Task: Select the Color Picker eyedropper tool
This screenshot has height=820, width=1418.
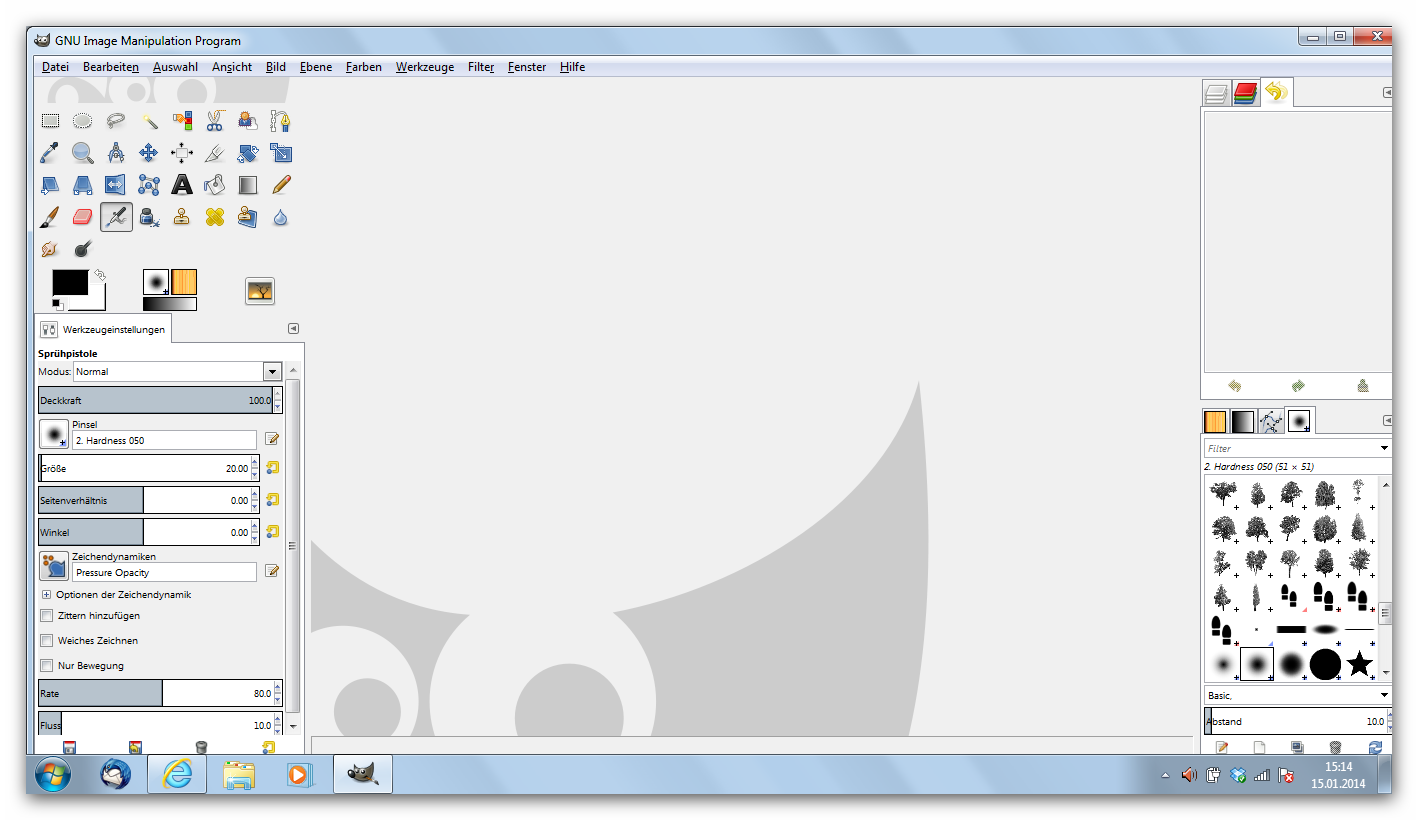Action: (x=50, y=153)
